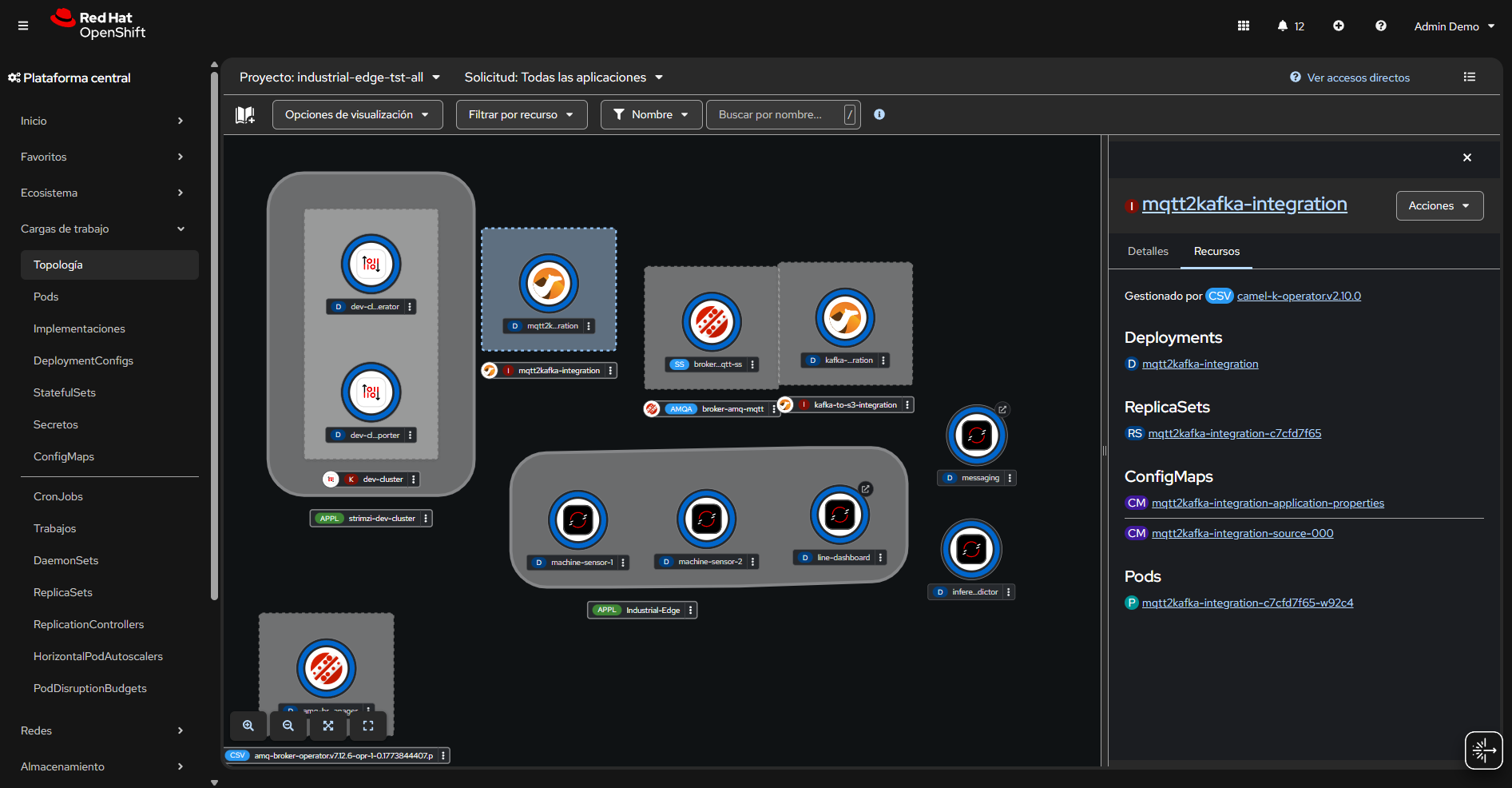Open mqtt2kafka-integration-source-000 ConfigMap link
Screen dimensions: 1512x788
(1242, 533)
